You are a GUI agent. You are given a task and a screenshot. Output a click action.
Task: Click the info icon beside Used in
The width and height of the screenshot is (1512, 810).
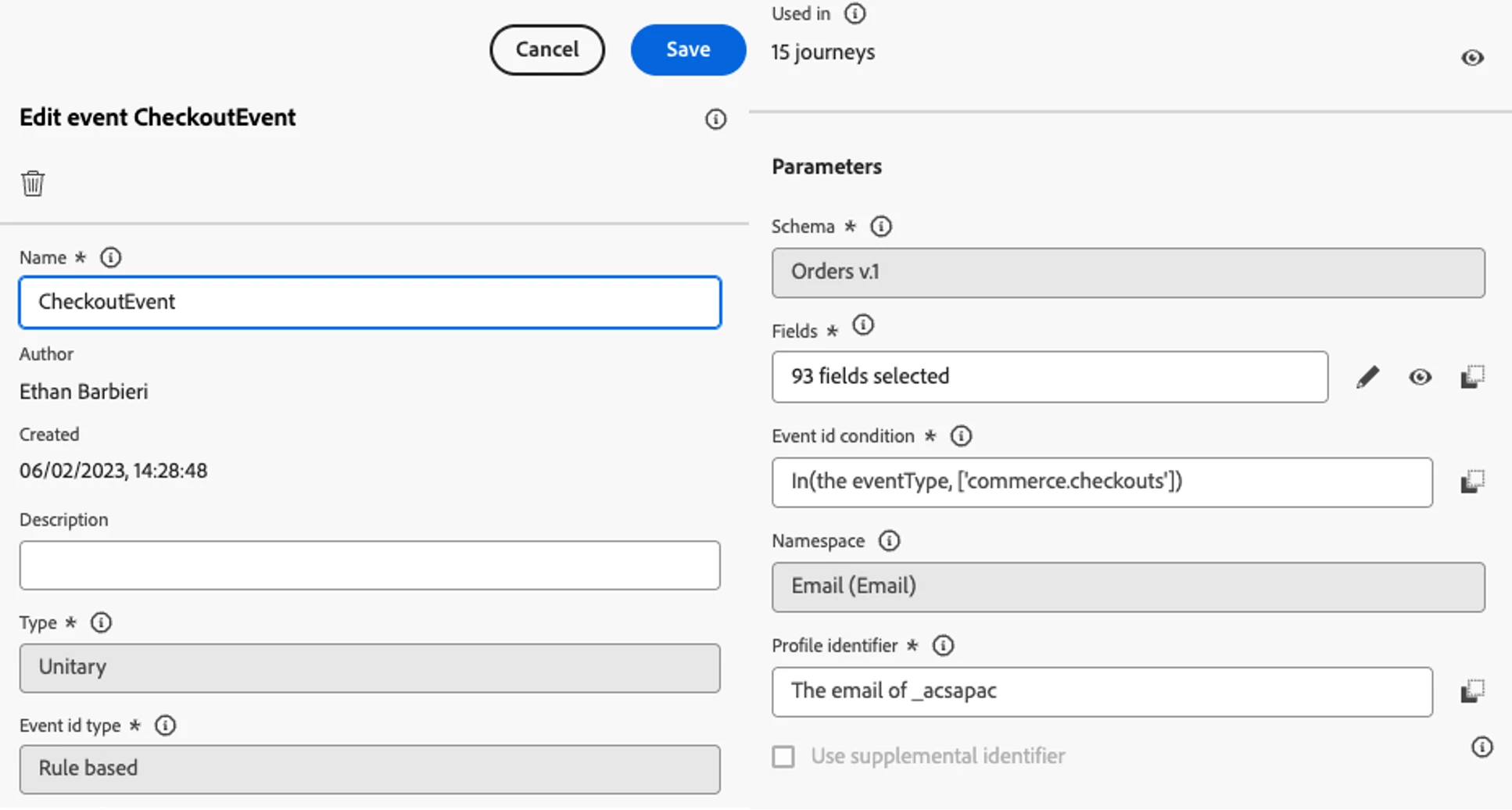855,14
